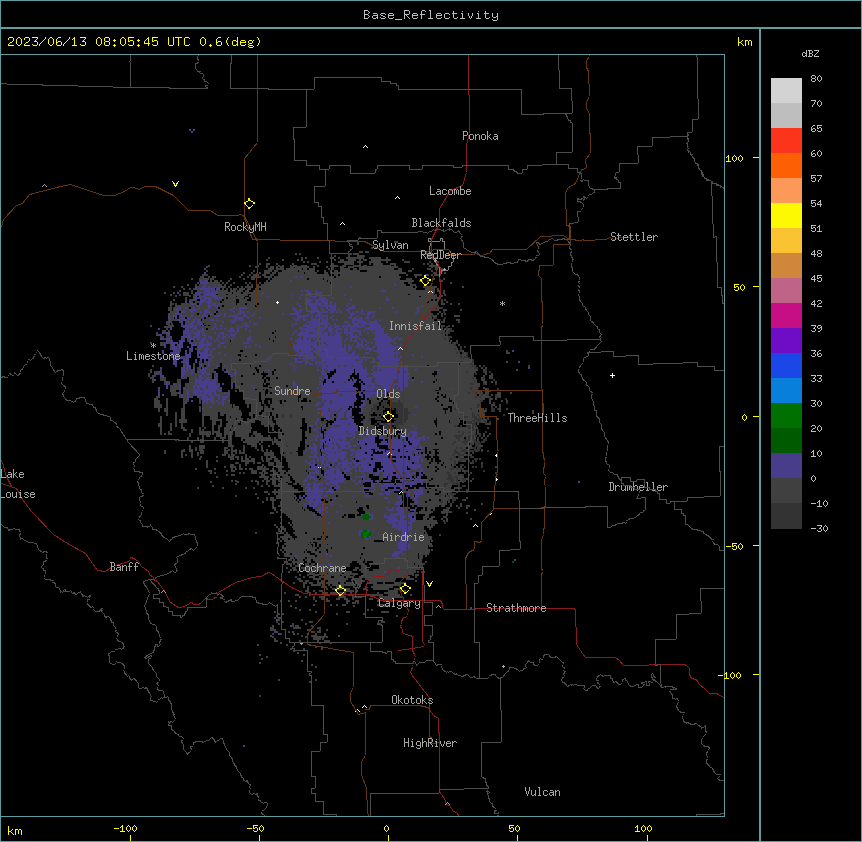This screenshot has height=842, width=862.
Task: Click the Base_Reflectivity title text
Action: coord(431,15)
